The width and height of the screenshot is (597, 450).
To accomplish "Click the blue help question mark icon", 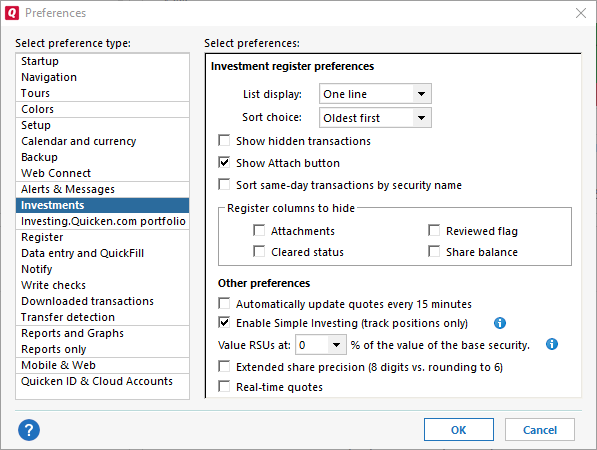I will coord(29,430).
